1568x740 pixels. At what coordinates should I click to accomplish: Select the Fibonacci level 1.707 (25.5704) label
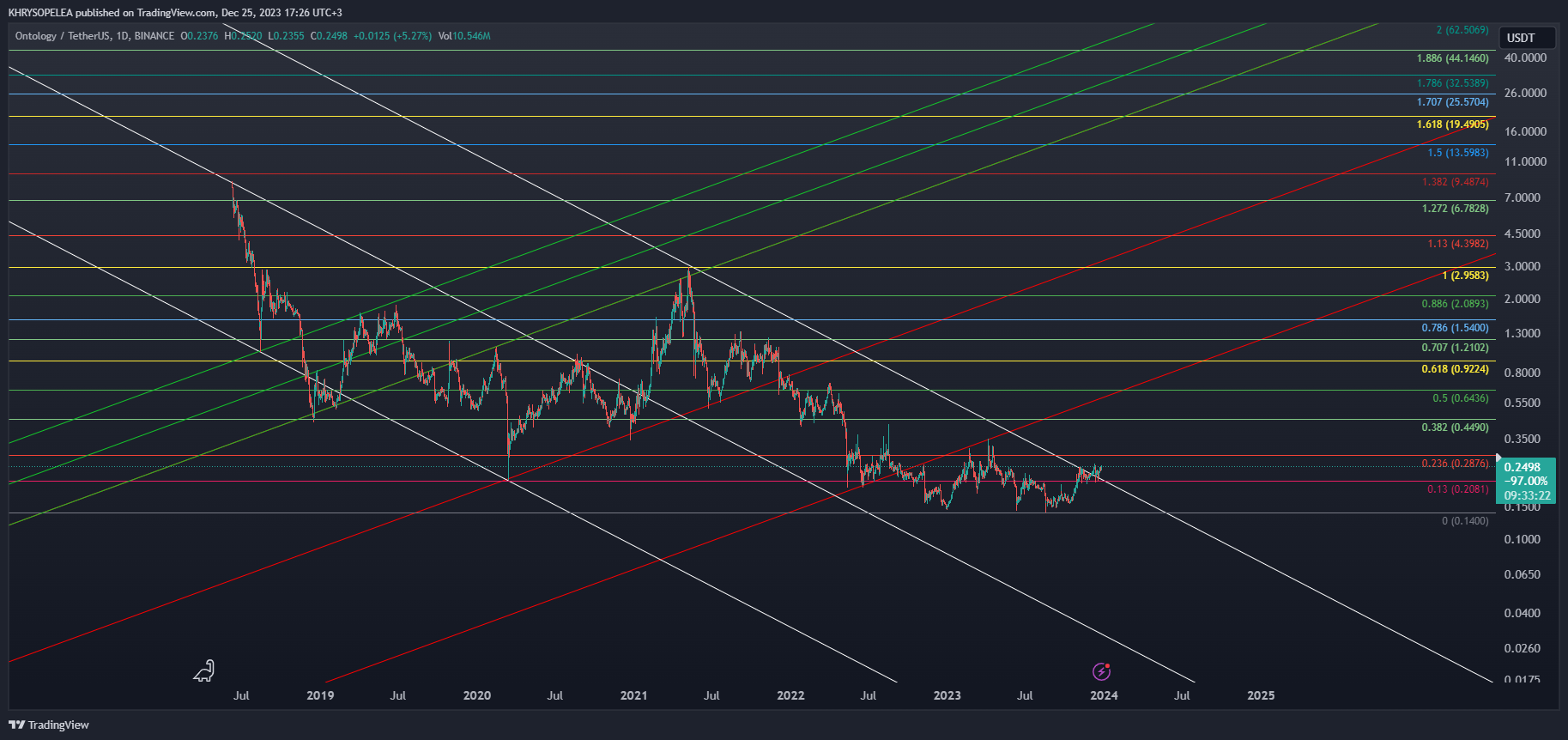click(x=1452, y=102)
